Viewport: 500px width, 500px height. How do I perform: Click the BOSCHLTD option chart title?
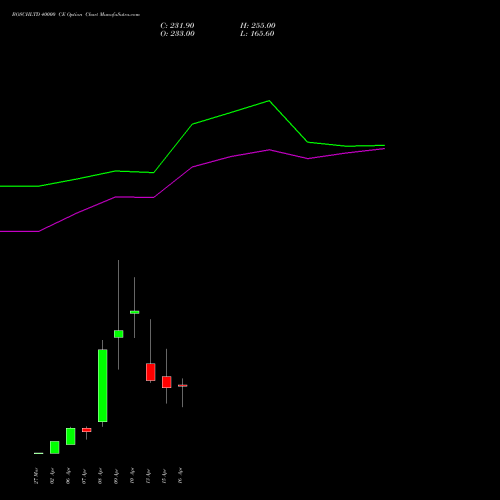(76, 15)
